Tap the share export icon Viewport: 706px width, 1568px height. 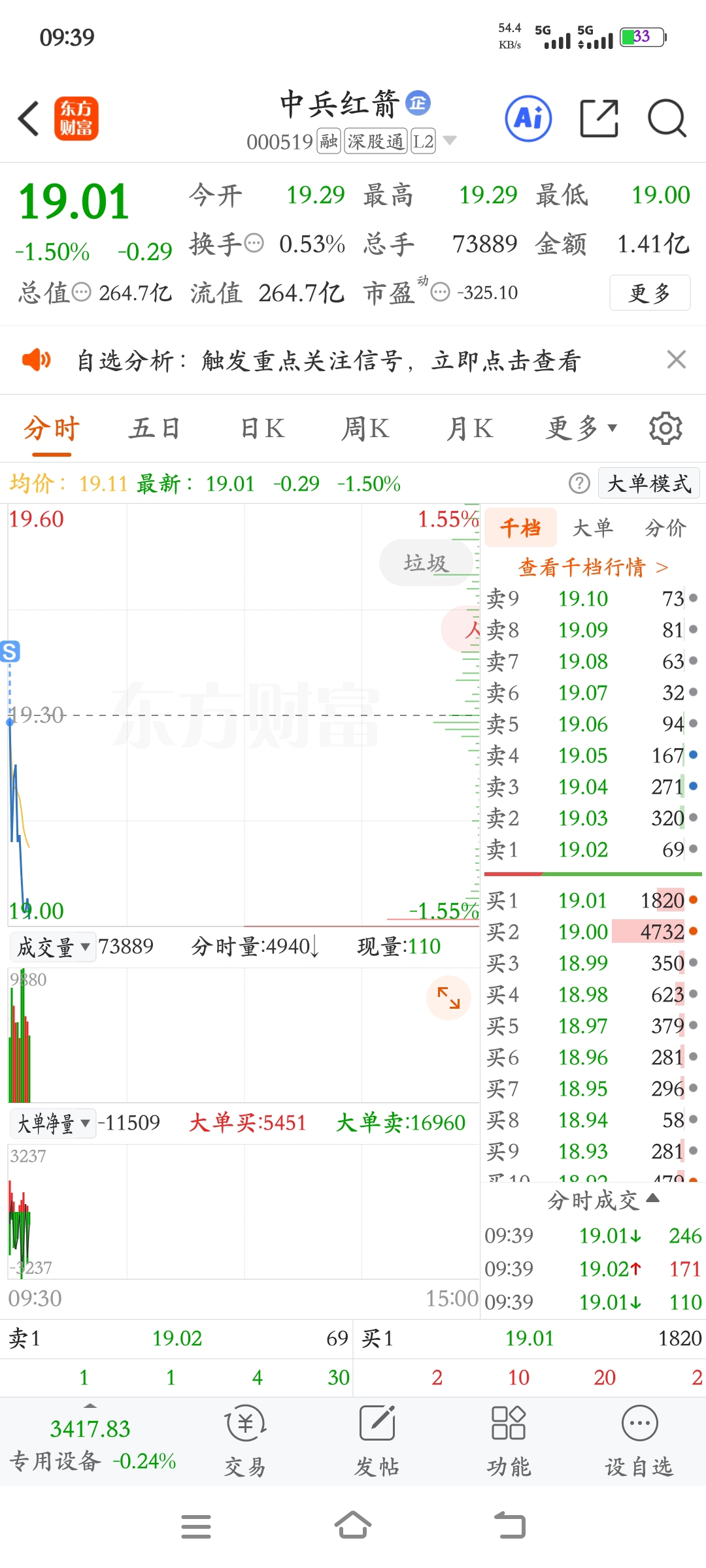click(x=599, y=118)
